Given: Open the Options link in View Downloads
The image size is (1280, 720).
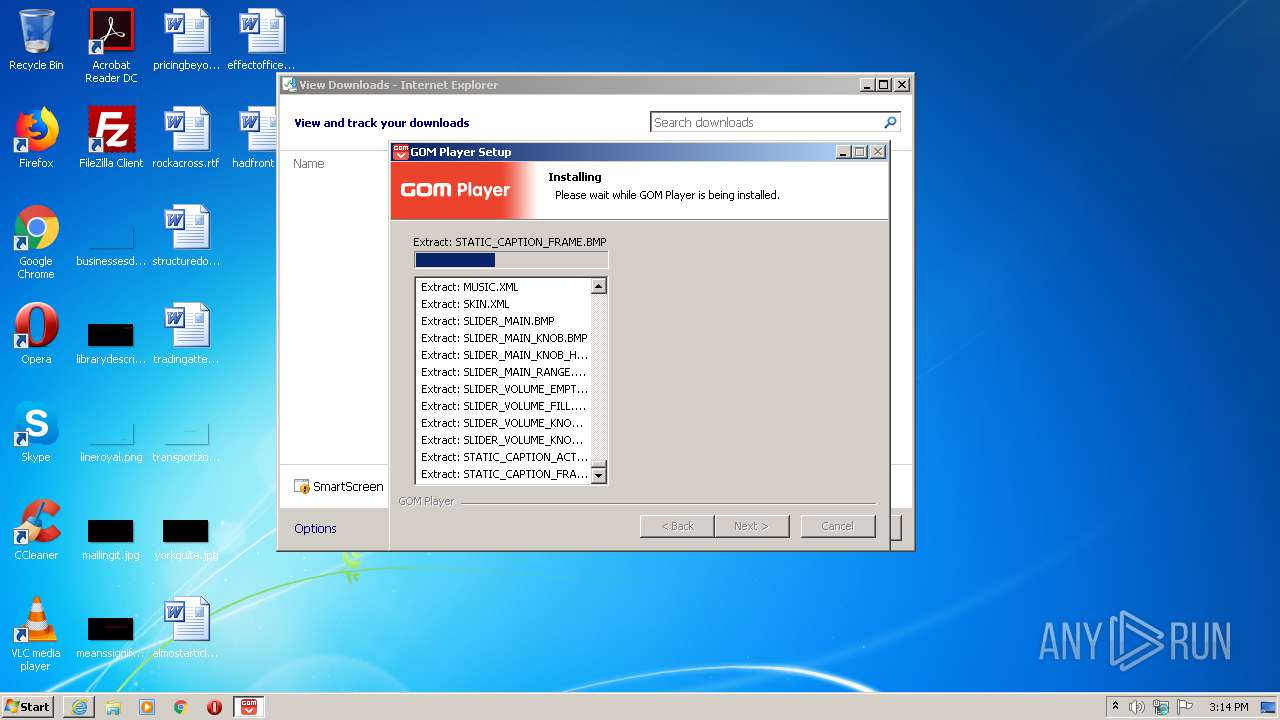Looking at the screenshot, I should (x=315, y=528).
